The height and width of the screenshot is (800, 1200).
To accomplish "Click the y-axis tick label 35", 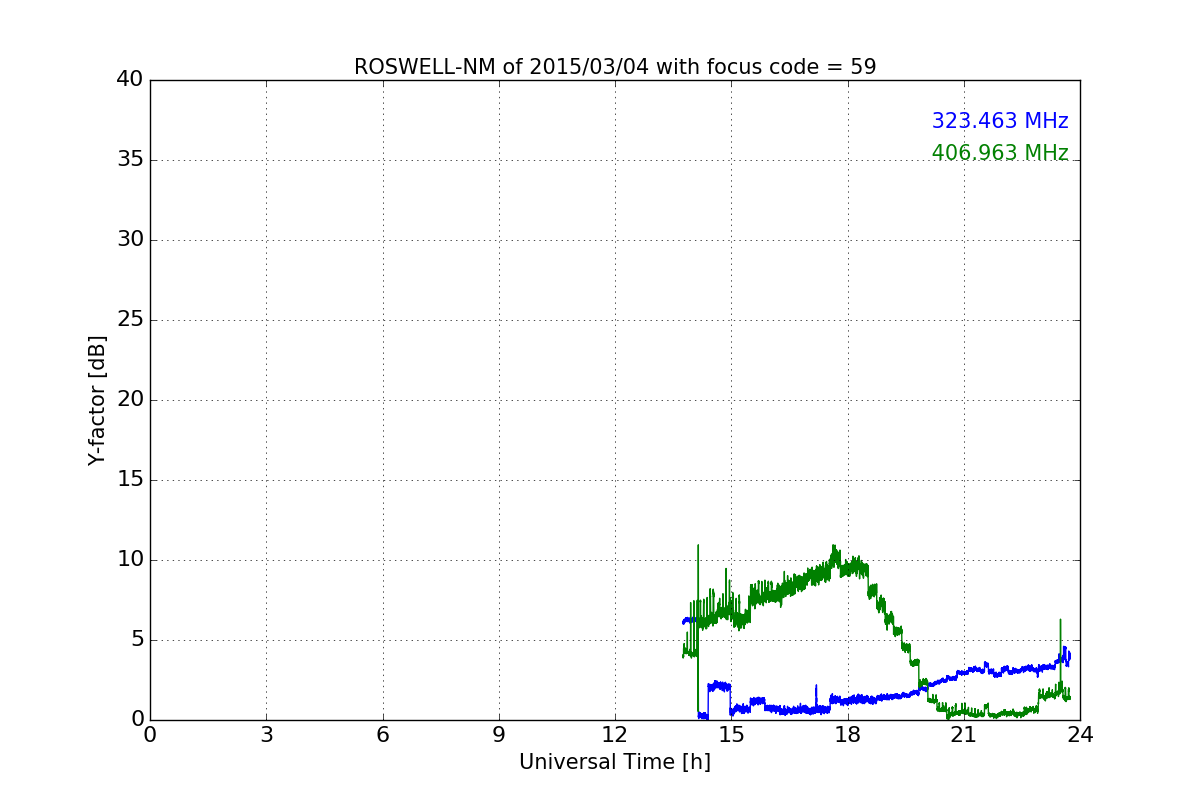I will (x=130, y=159).
